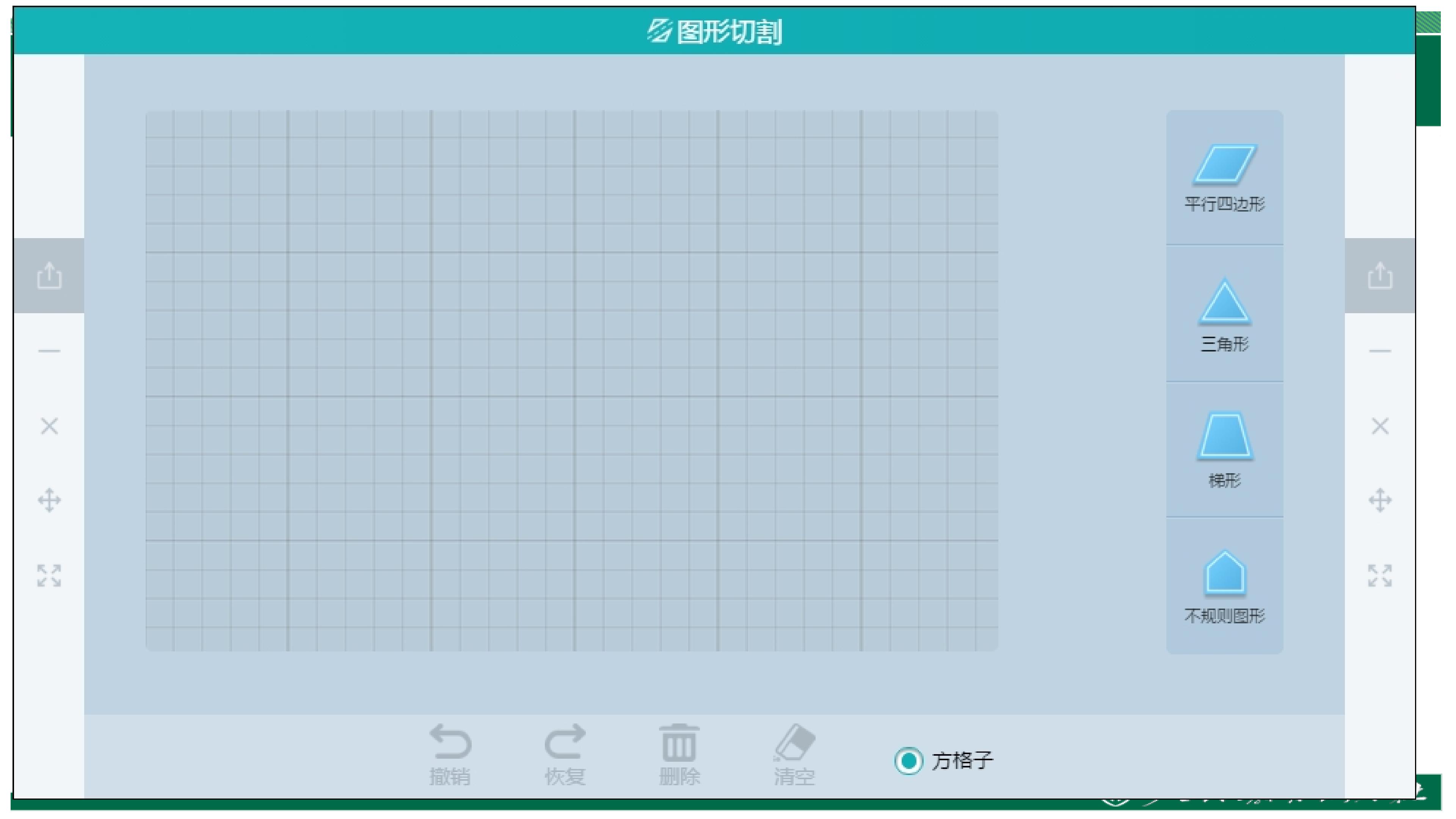This screenshot has height=819, width=1456.
Task: Close using the left panel X icon
Action: pyautogui.click(x=49, y=426)
